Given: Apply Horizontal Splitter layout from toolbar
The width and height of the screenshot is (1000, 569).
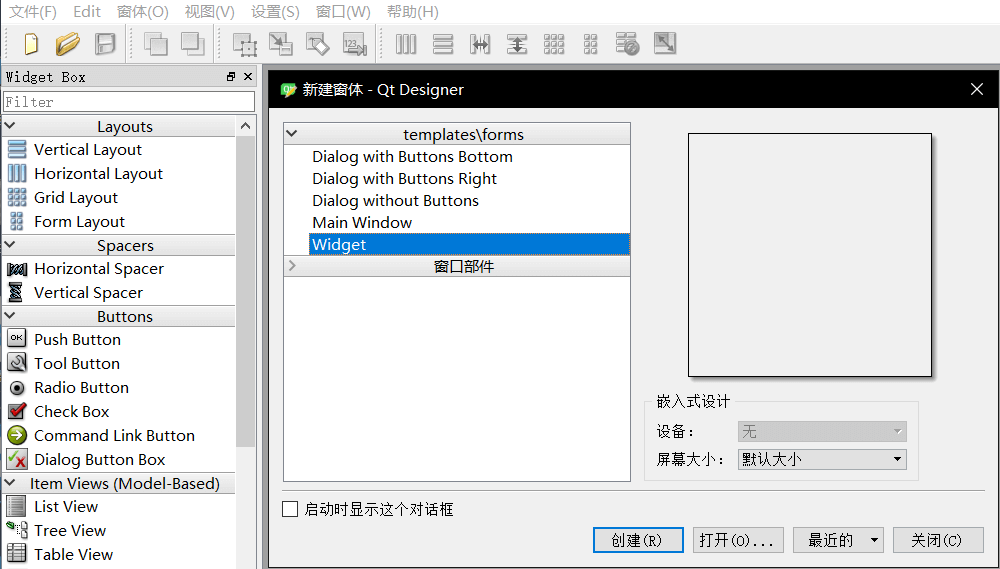Looking at the screenshot, I should coord(480,44).
